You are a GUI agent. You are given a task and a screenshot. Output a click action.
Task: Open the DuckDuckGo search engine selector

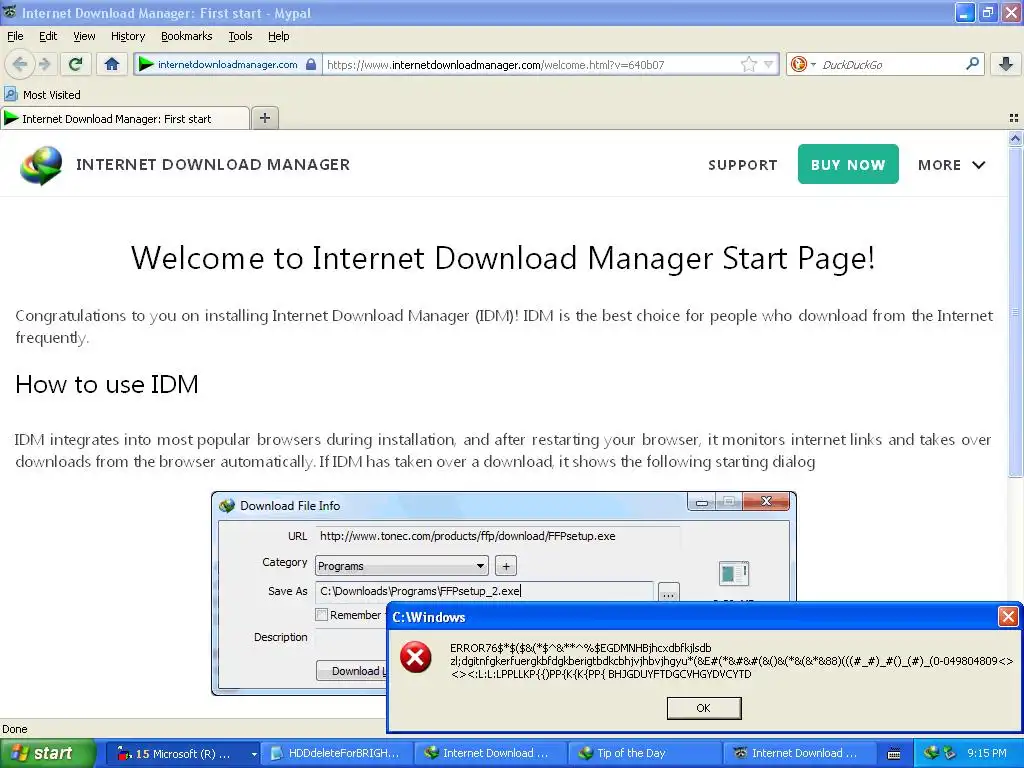tap(802, 64)
